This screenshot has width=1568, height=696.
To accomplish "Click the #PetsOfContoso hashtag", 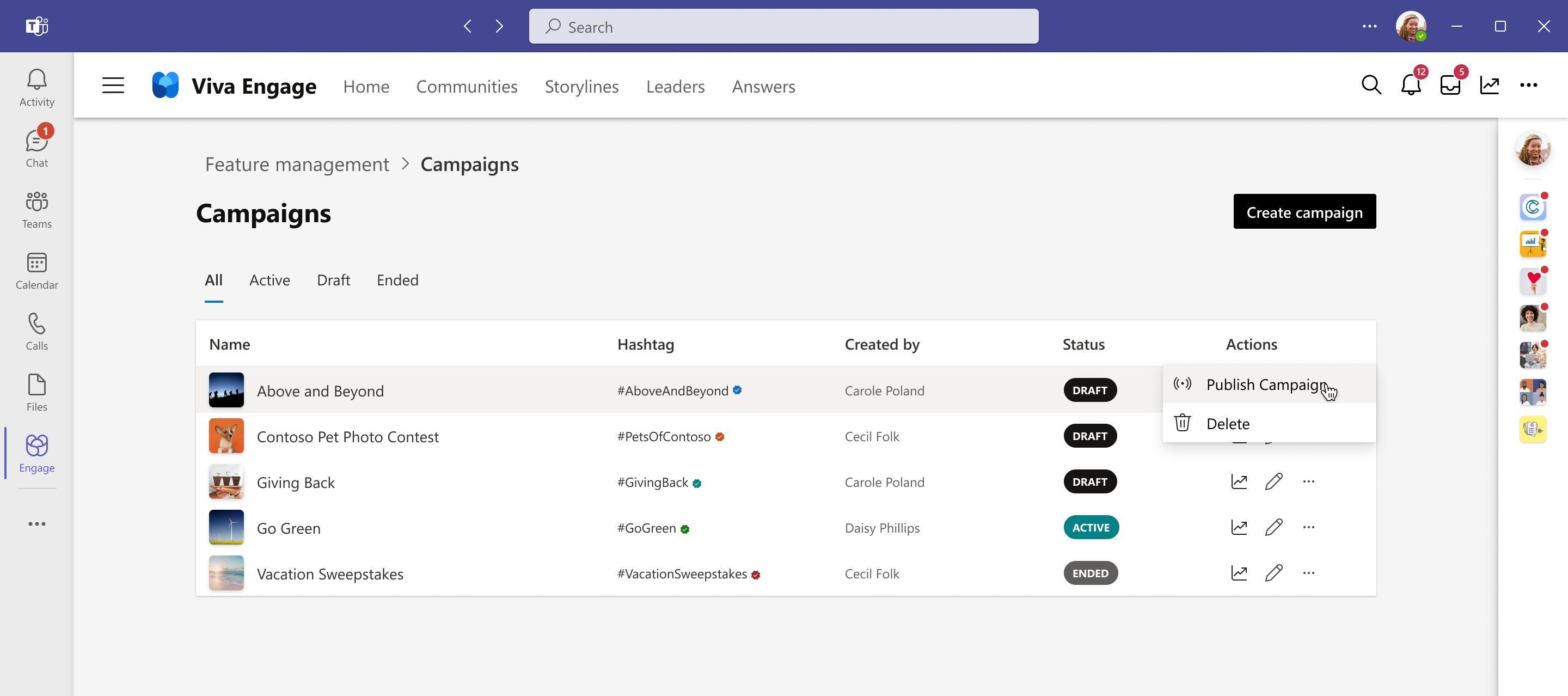I will [664, 437].
